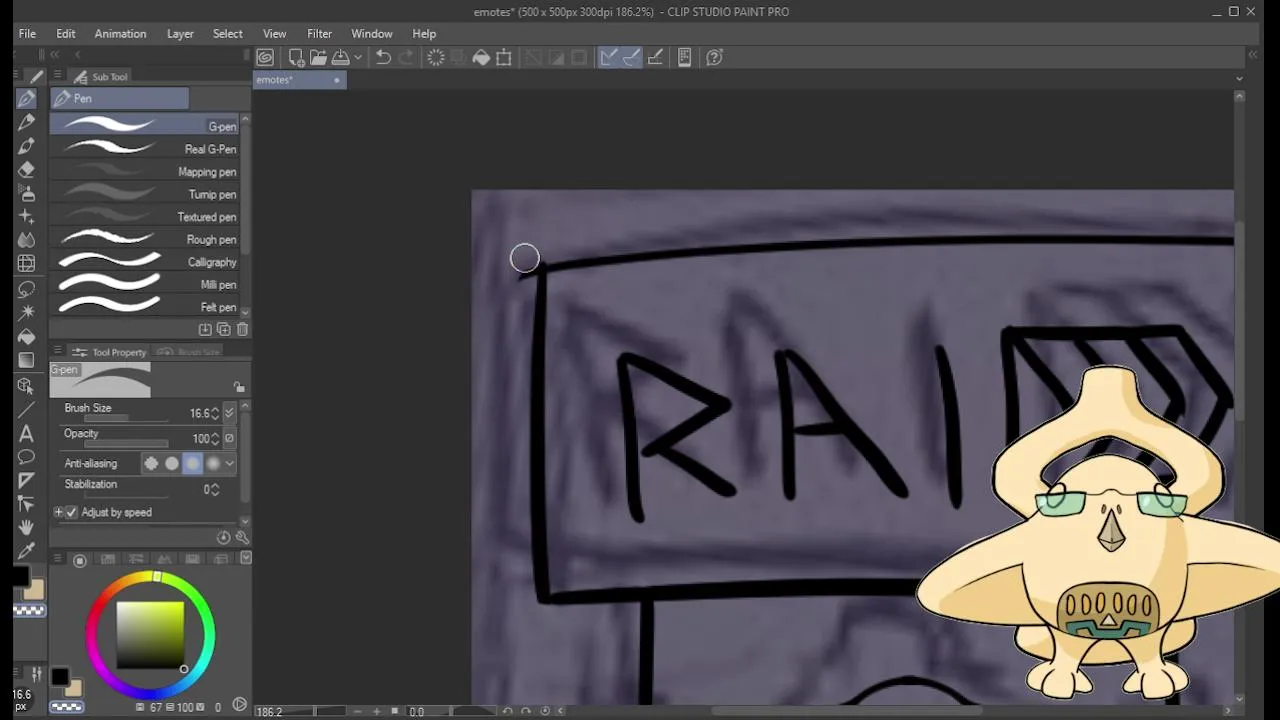Image resolution: width=1280 pixels, height=720 pixels.
Task: Collapse the left palette dock chevrons
Action: (x=55, y=54)
